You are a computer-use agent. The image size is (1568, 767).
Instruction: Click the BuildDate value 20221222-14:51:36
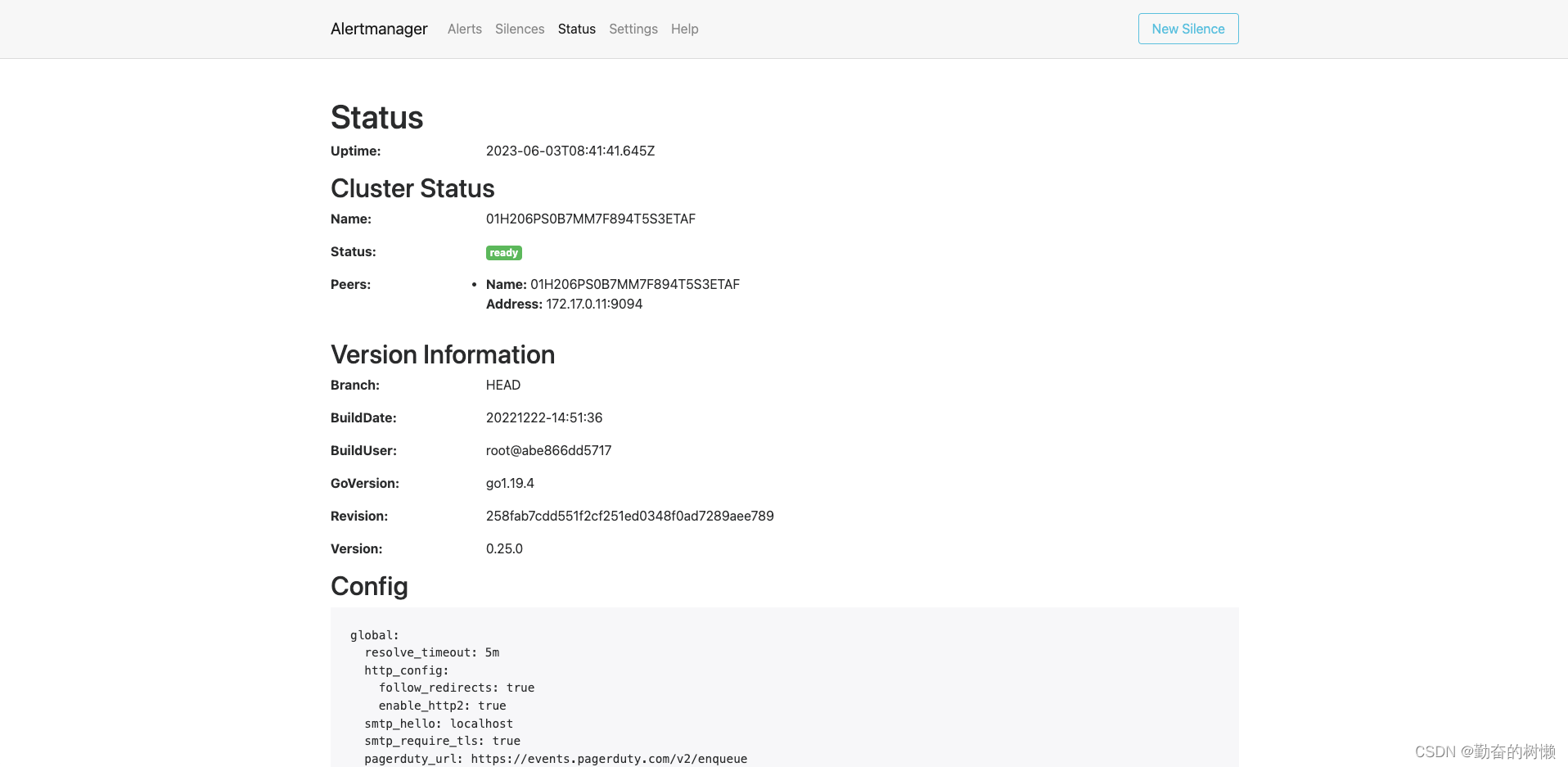[x=544, y=417]
